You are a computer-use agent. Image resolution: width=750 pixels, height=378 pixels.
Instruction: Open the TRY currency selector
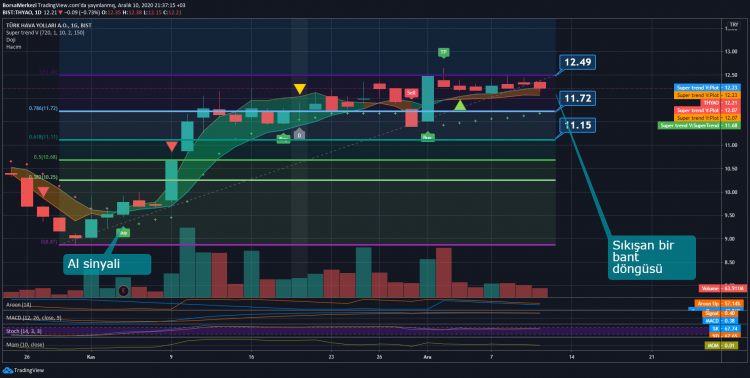[x=733, y=25]
